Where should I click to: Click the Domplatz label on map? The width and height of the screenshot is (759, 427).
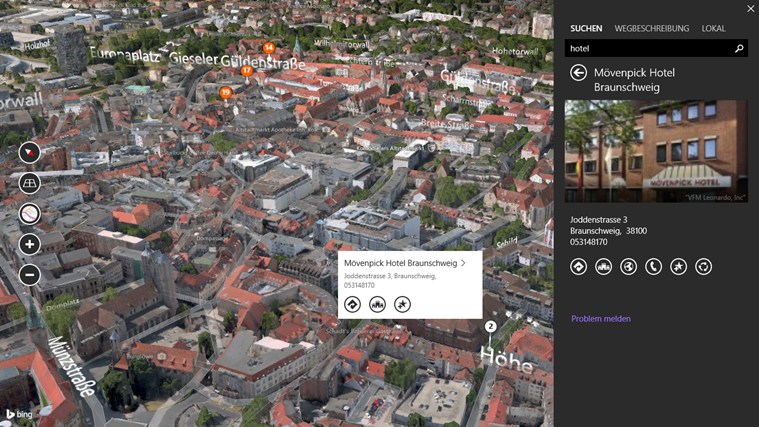click(x=62, y=305)
